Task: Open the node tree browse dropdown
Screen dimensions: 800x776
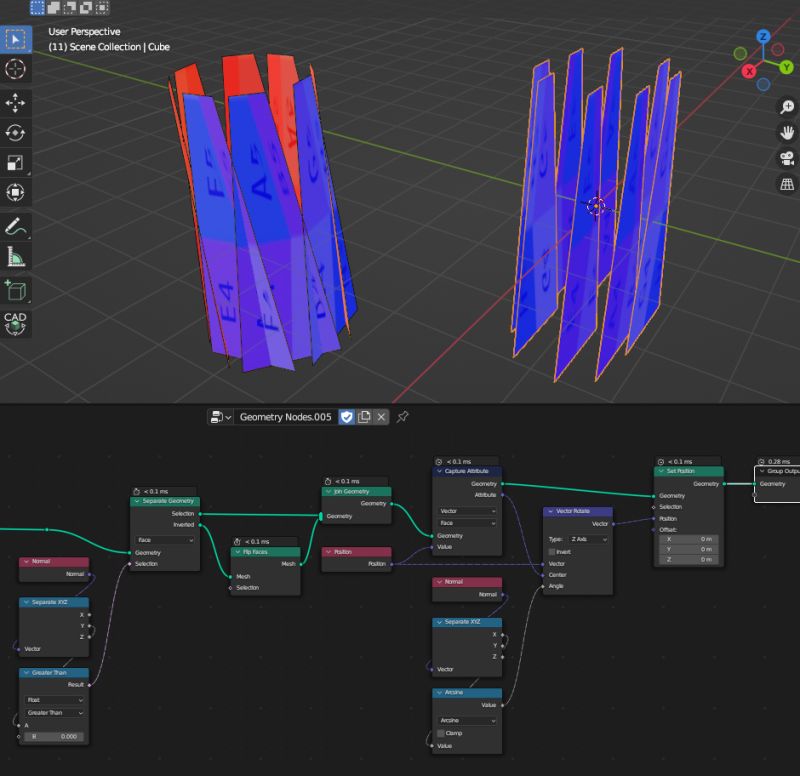Action: pos(221,417)
